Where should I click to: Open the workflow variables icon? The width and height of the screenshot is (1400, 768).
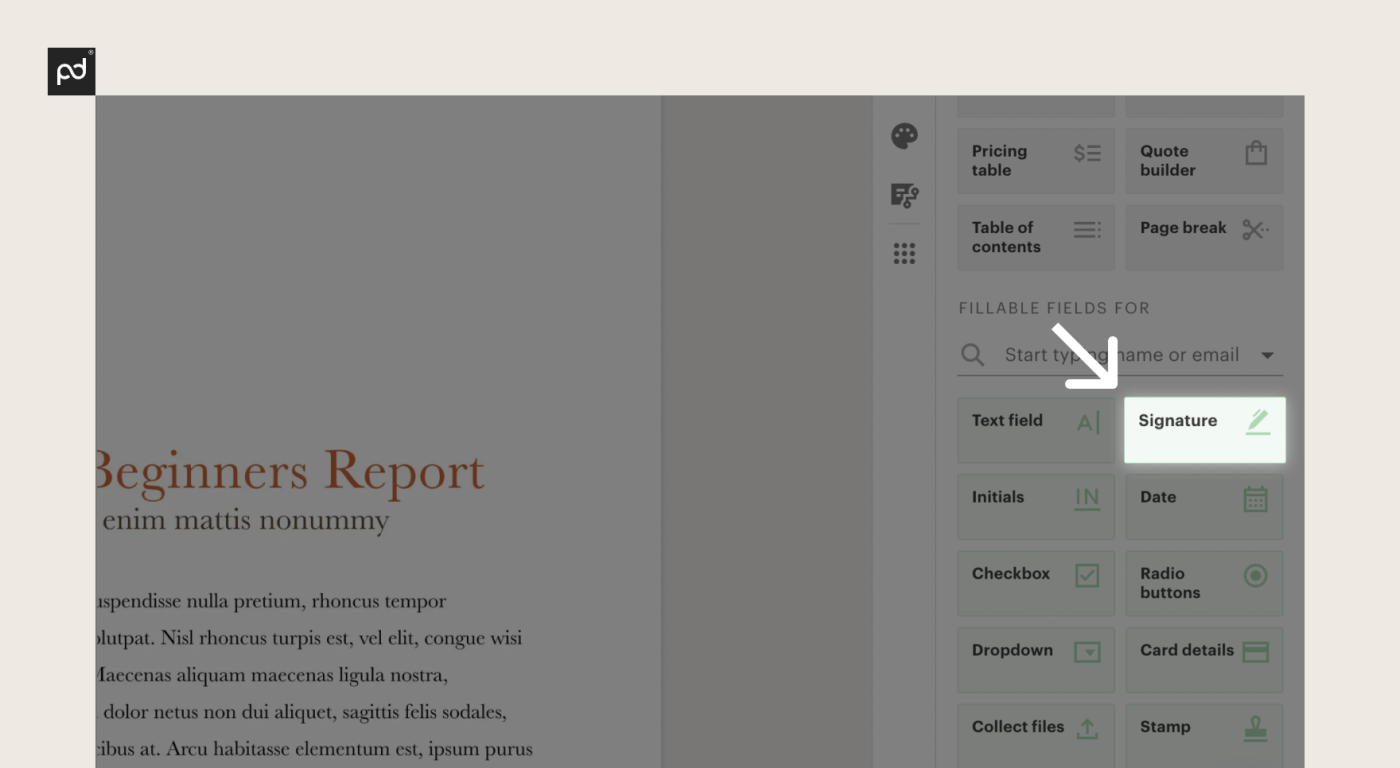pos(904,195)
